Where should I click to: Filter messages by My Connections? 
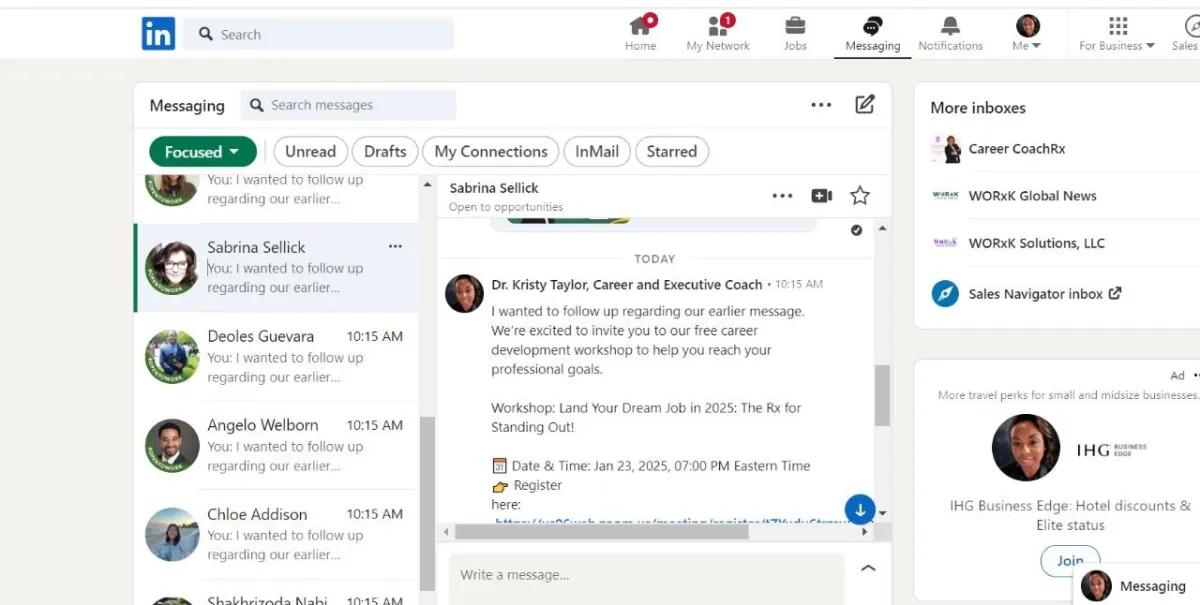coord(491,152)
